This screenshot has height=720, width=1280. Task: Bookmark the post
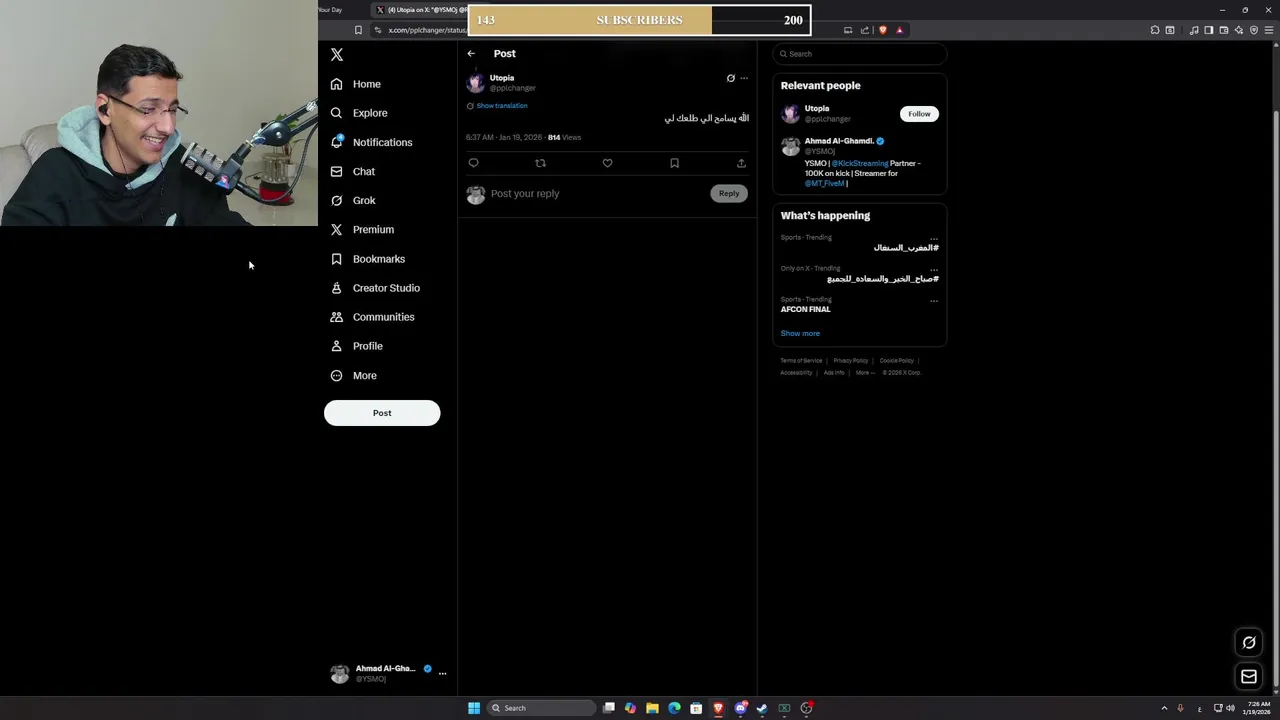(674, 163)
